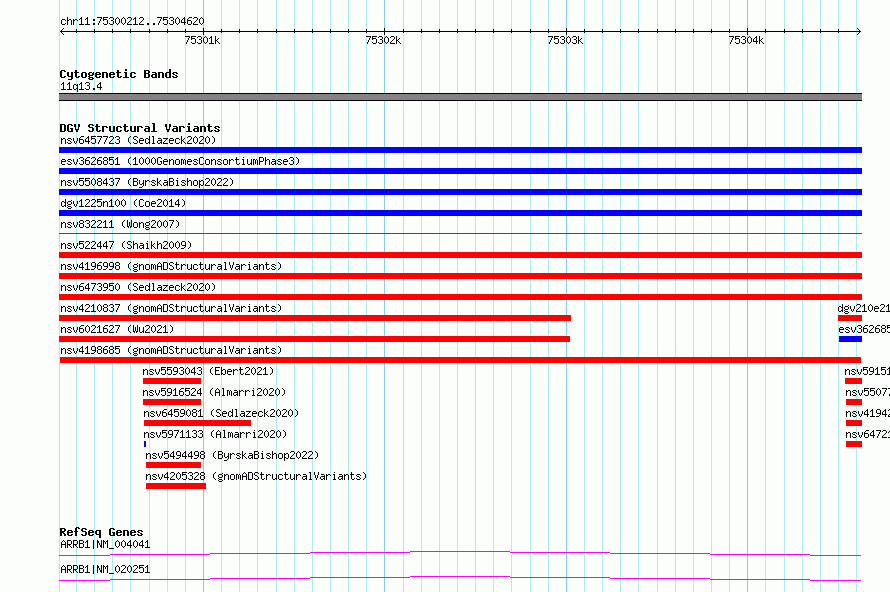Click the Cytogenetic Bands track title
The image size is (890, 592).
coord(119,74)
